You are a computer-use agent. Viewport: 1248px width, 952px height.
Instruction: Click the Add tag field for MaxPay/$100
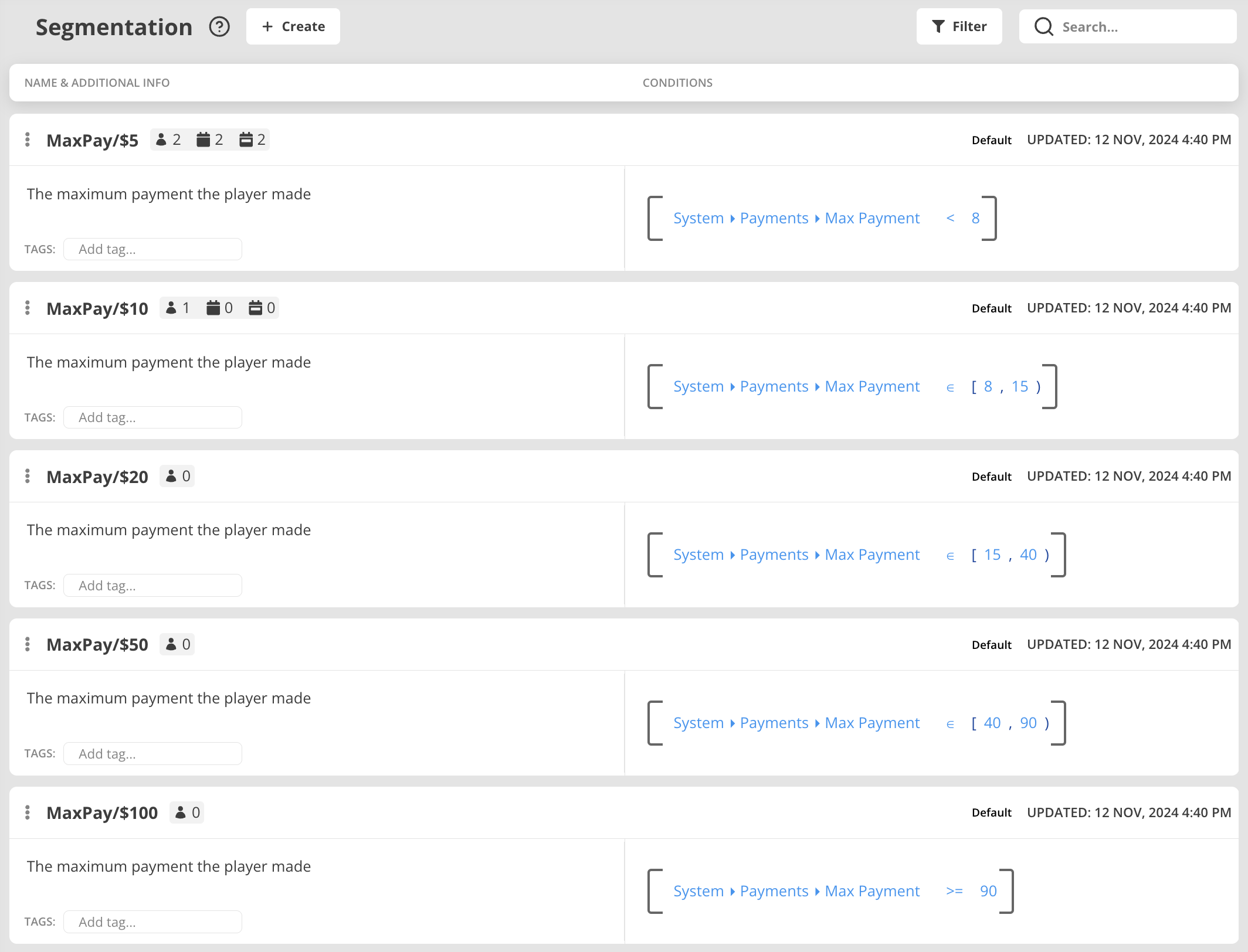[152, 922]
